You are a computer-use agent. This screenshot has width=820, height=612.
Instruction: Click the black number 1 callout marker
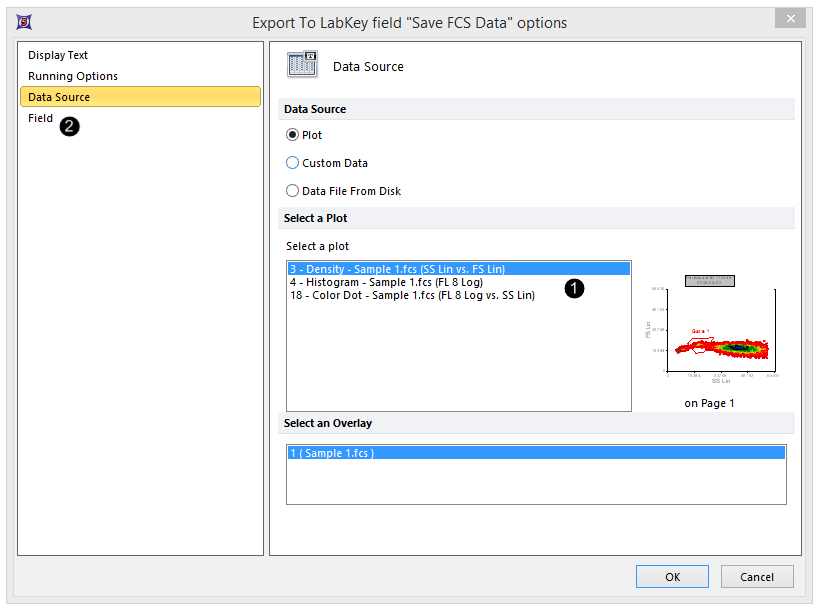574,288
